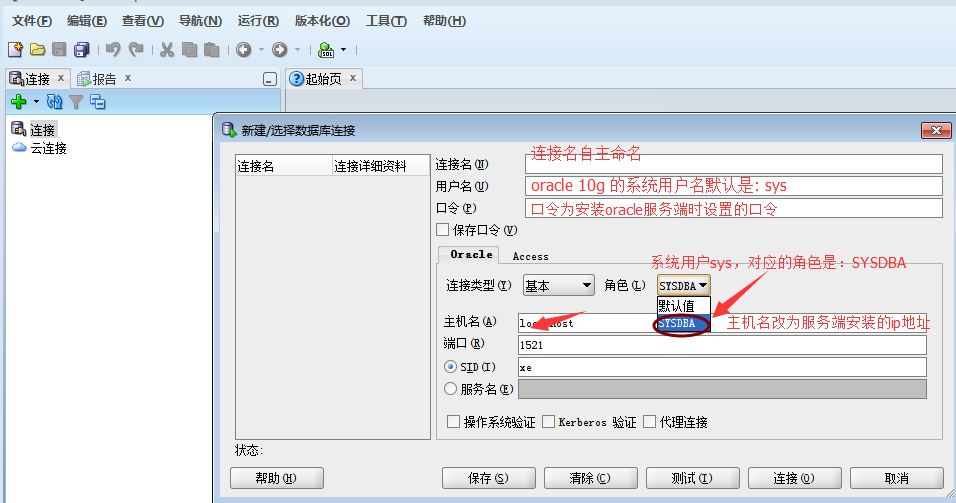Enable 操作系统验证 checkbox
Screen dimensions: 956x503
[x=453, y=422]
